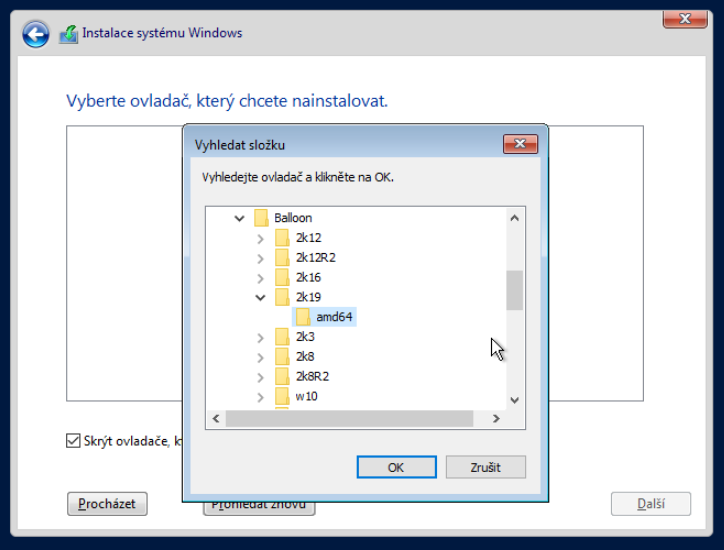The image size is (724, 550).
Task: Click the 2k8R2 folder icon
Action: click(x=282, y=377)
